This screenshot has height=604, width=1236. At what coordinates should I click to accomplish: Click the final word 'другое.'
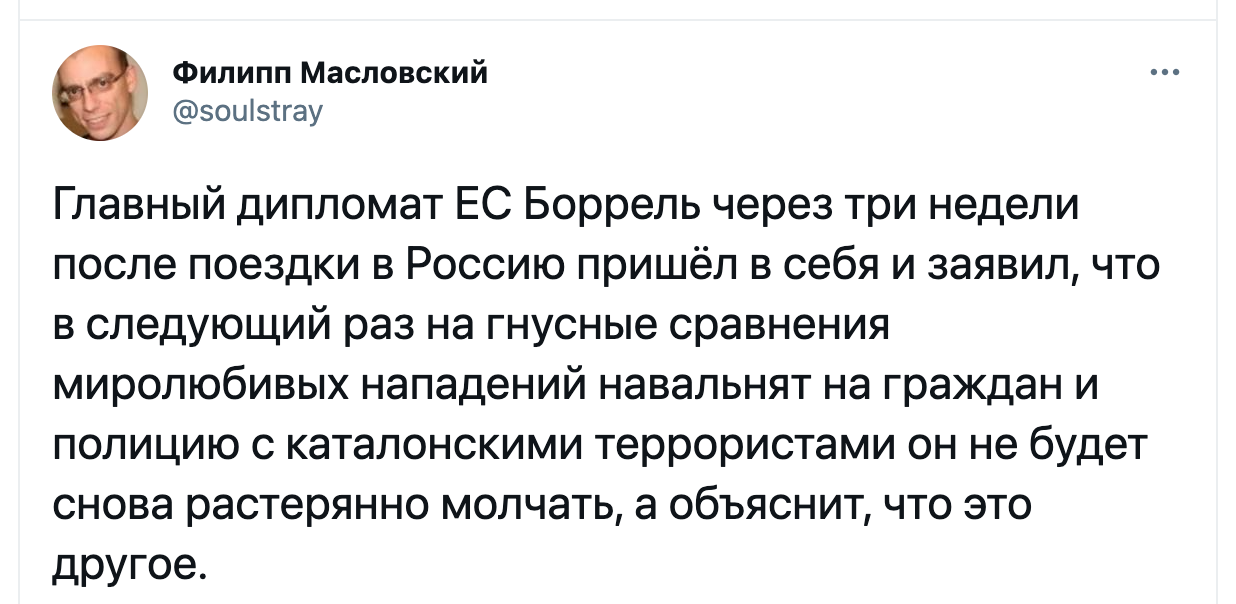point(130,565)
